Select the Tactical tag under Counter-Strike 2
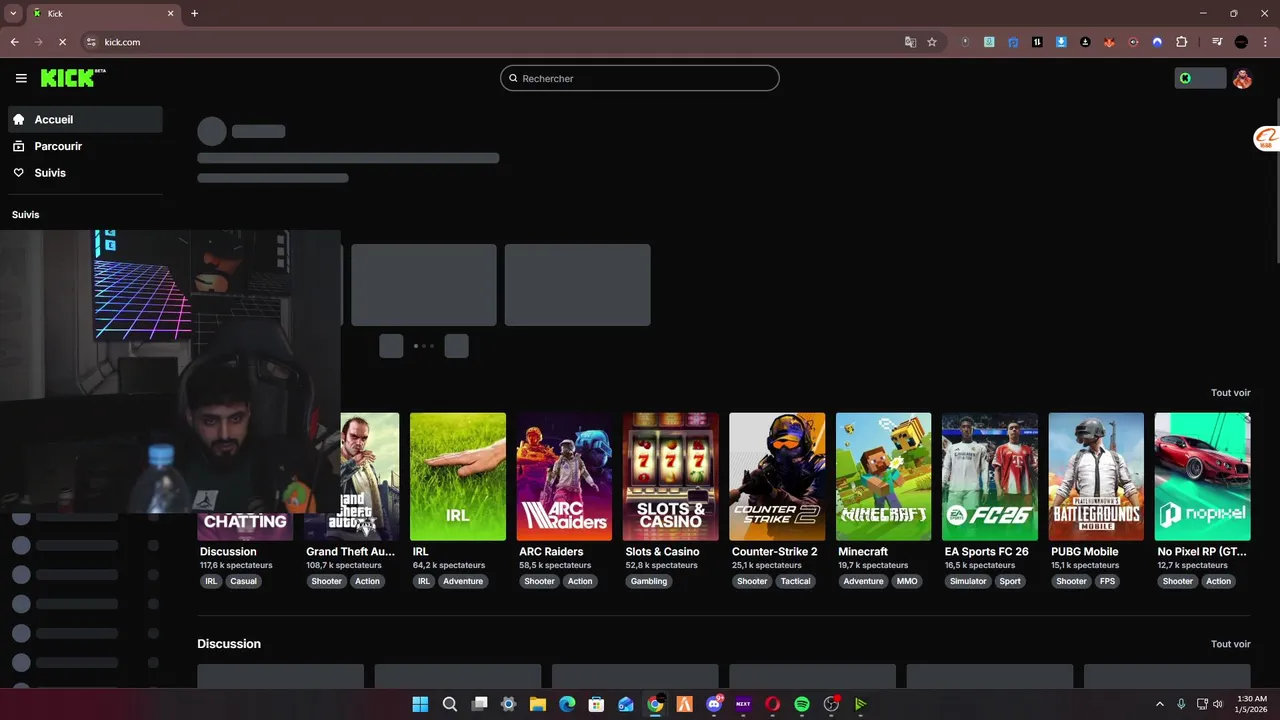Image resolution: width=1280 pixels, height=720 pixels. (x=796, y=581)
